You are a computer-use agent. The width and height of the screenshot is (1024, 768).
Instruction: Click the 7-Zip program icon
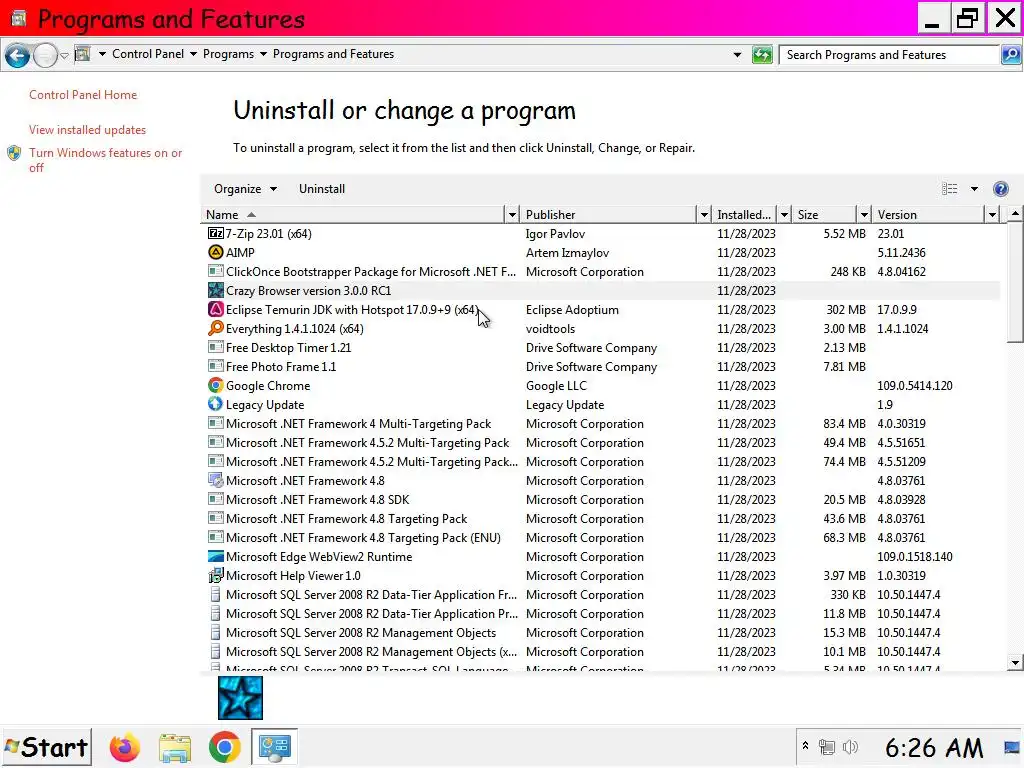pos(216,233)
